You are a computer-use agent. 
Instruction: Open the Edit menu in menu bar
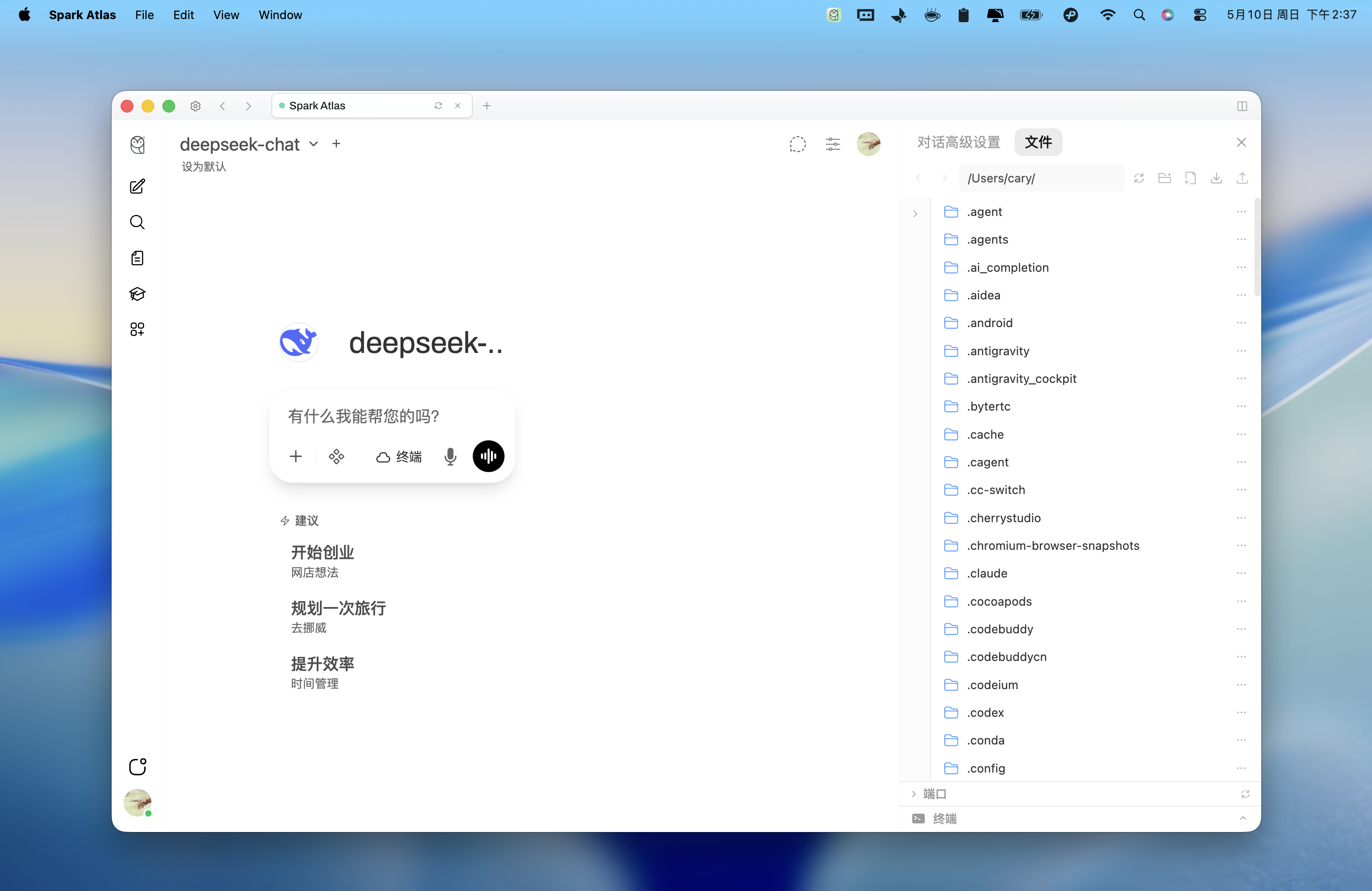point(183,15)
